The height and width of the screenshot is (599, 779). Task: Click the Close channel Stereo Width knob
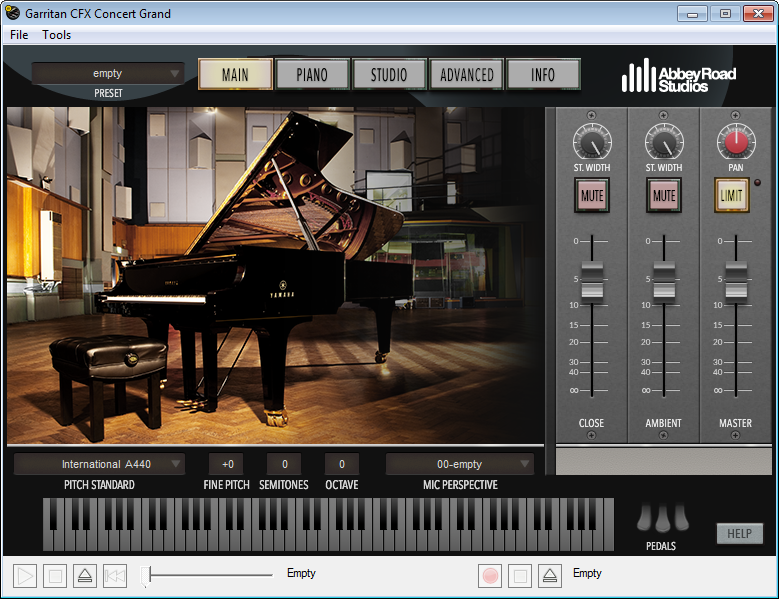[x=592, y=142]
